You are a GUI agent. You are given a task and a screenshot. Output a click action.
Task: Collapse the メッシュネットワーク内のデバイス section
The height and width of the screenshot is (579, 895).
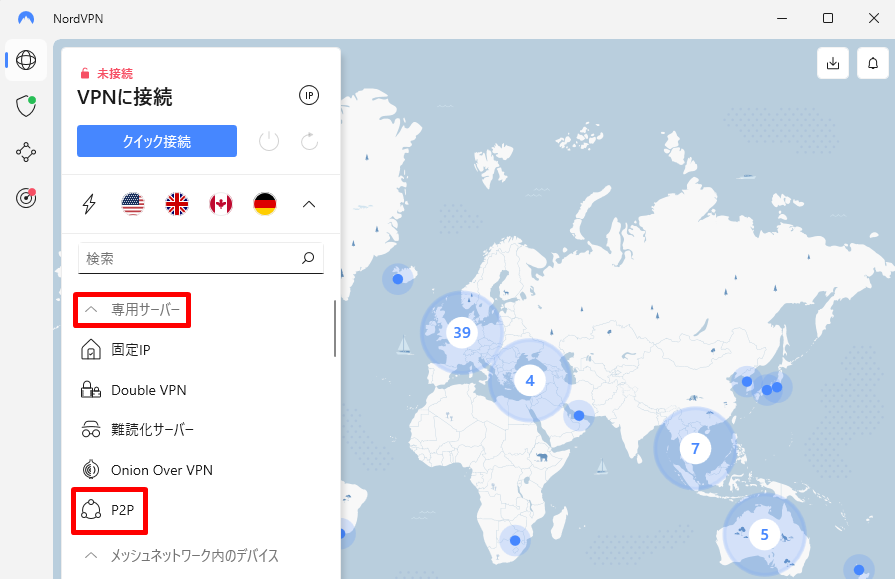182,556
